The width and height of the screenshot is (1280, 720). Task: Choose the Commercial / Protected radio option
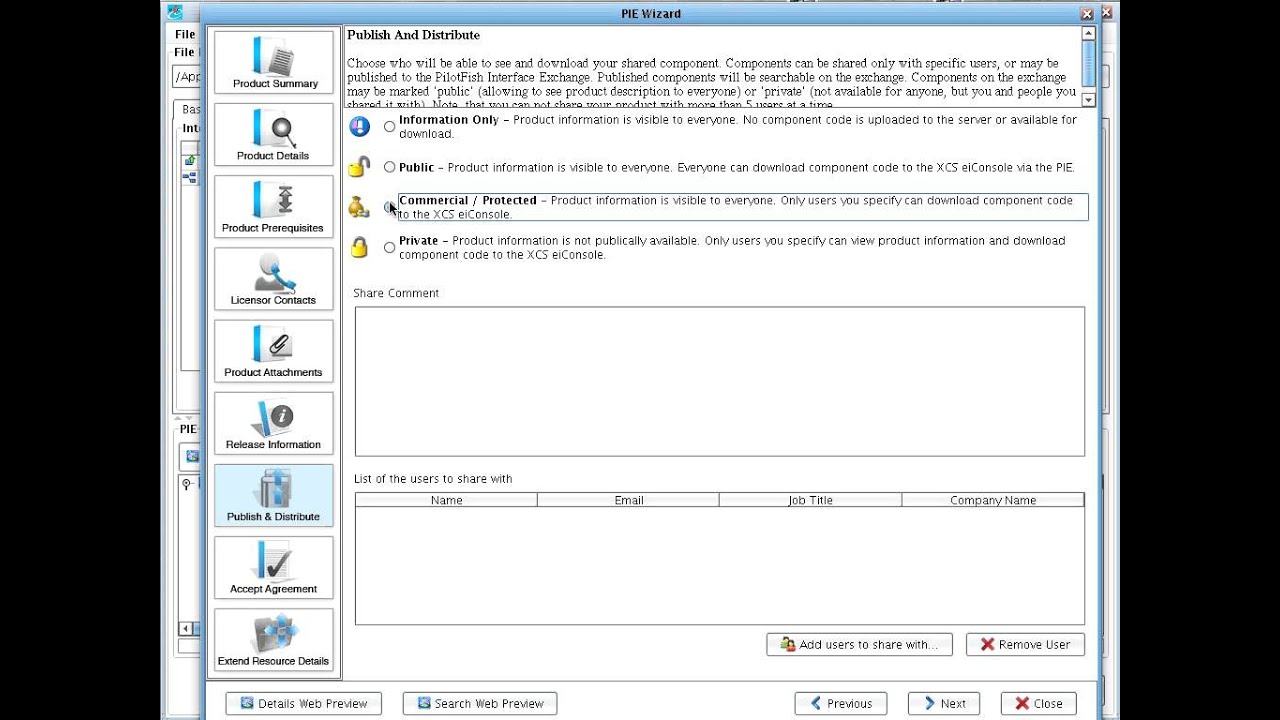tap(390, 207)
